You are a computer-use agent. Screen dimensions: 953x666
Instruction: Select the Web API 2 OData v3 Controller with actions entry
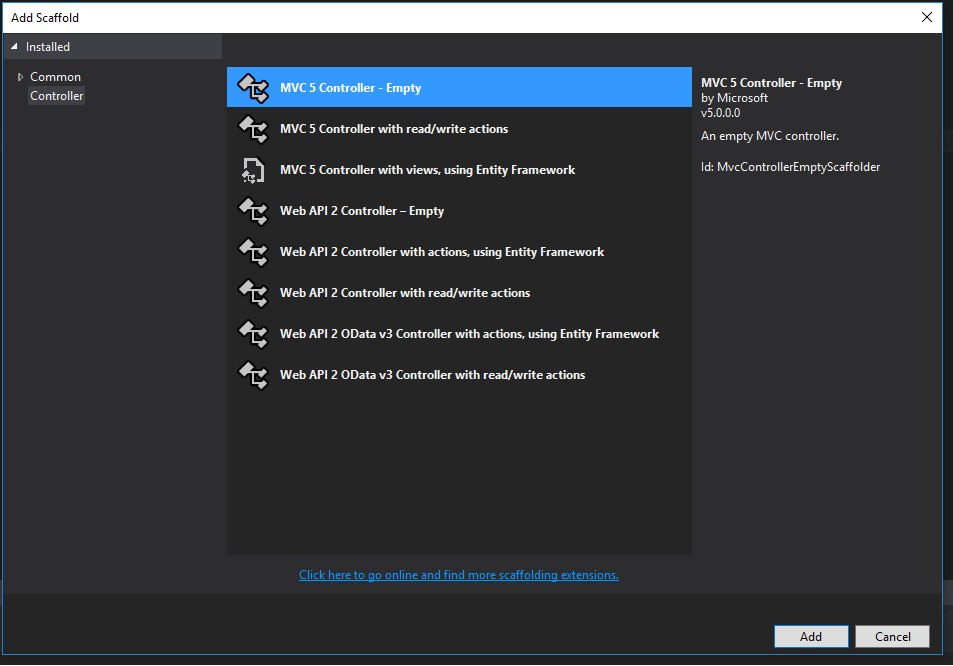(470, 334)
